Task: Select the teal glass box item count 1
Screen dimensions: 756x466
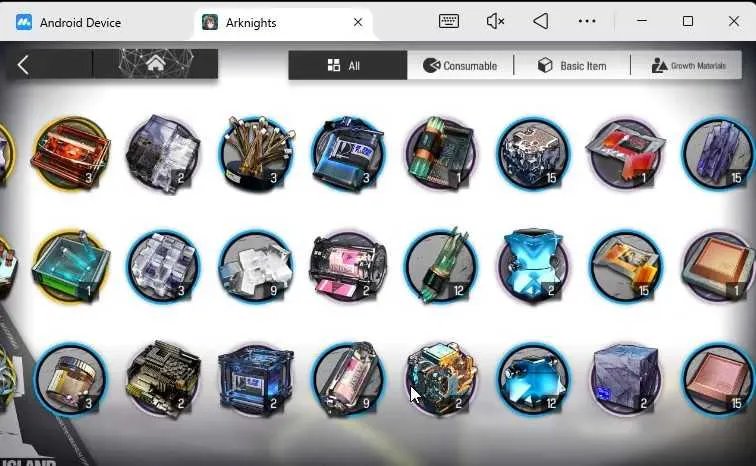Action: point(70,266)
